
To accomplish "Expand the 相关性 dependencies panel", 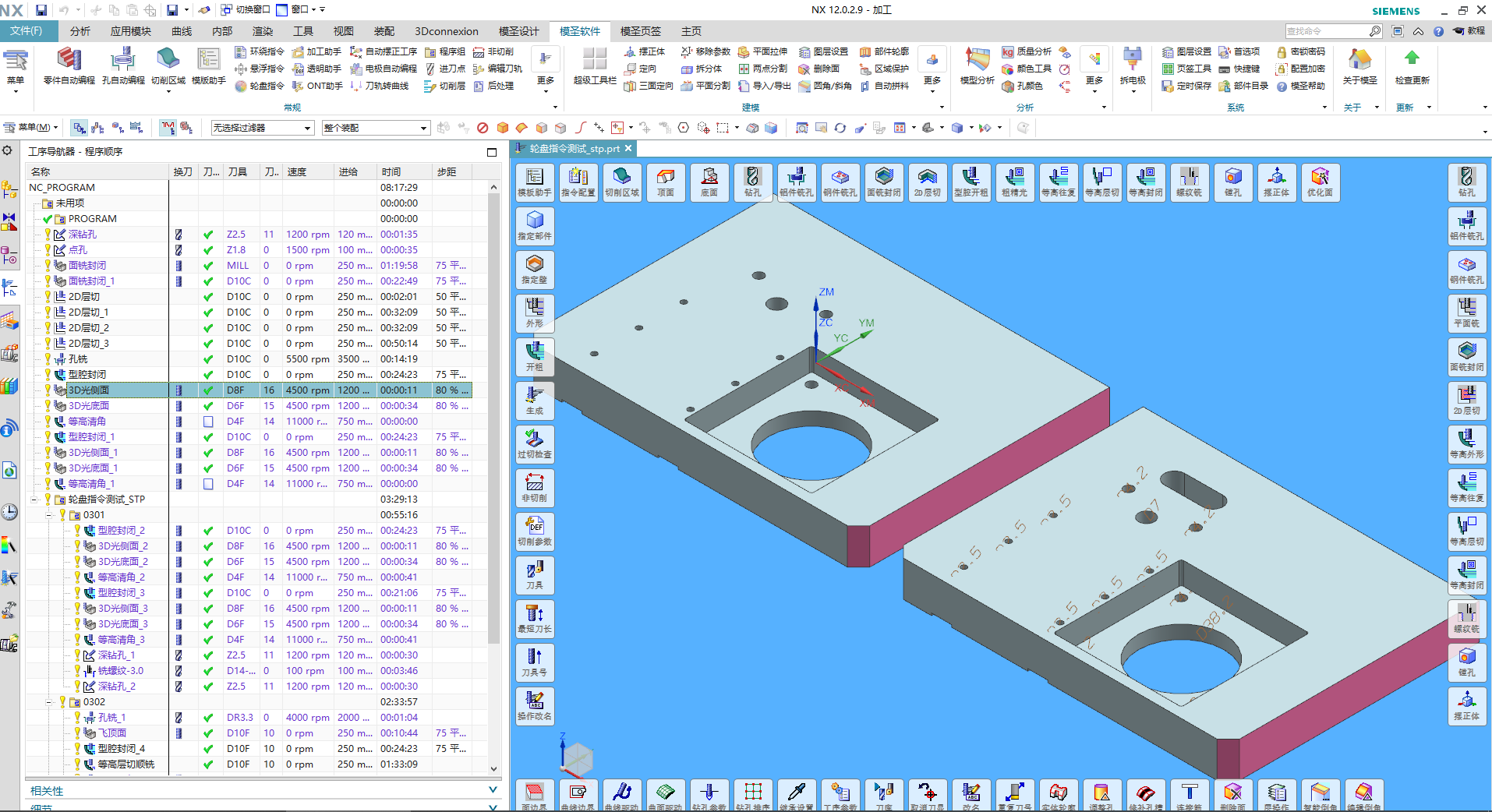I will point(493,790).
